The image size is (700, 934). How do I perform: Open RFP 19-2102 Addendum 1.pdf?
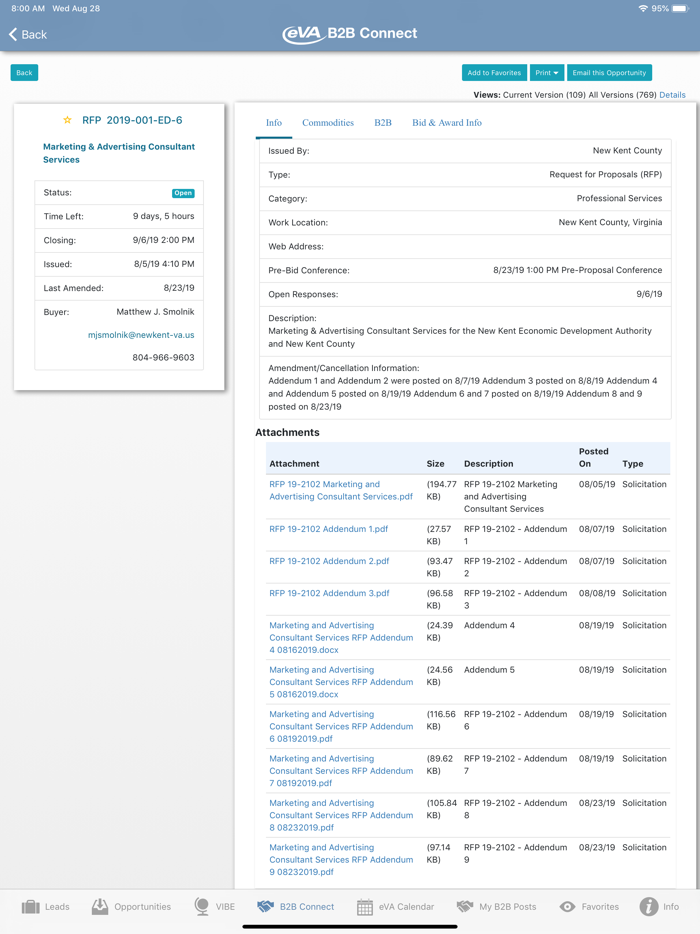[x=328, y=529]
